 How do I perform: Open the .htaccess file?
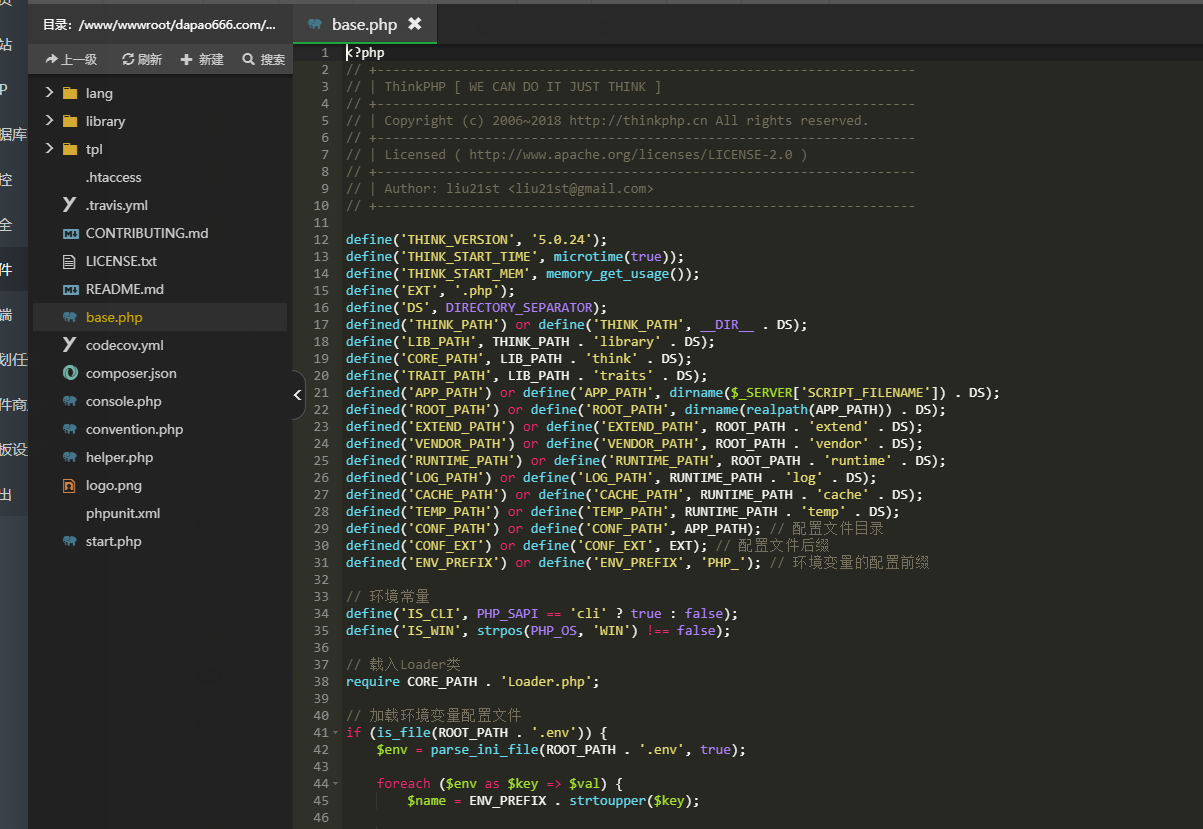[114, 177]
